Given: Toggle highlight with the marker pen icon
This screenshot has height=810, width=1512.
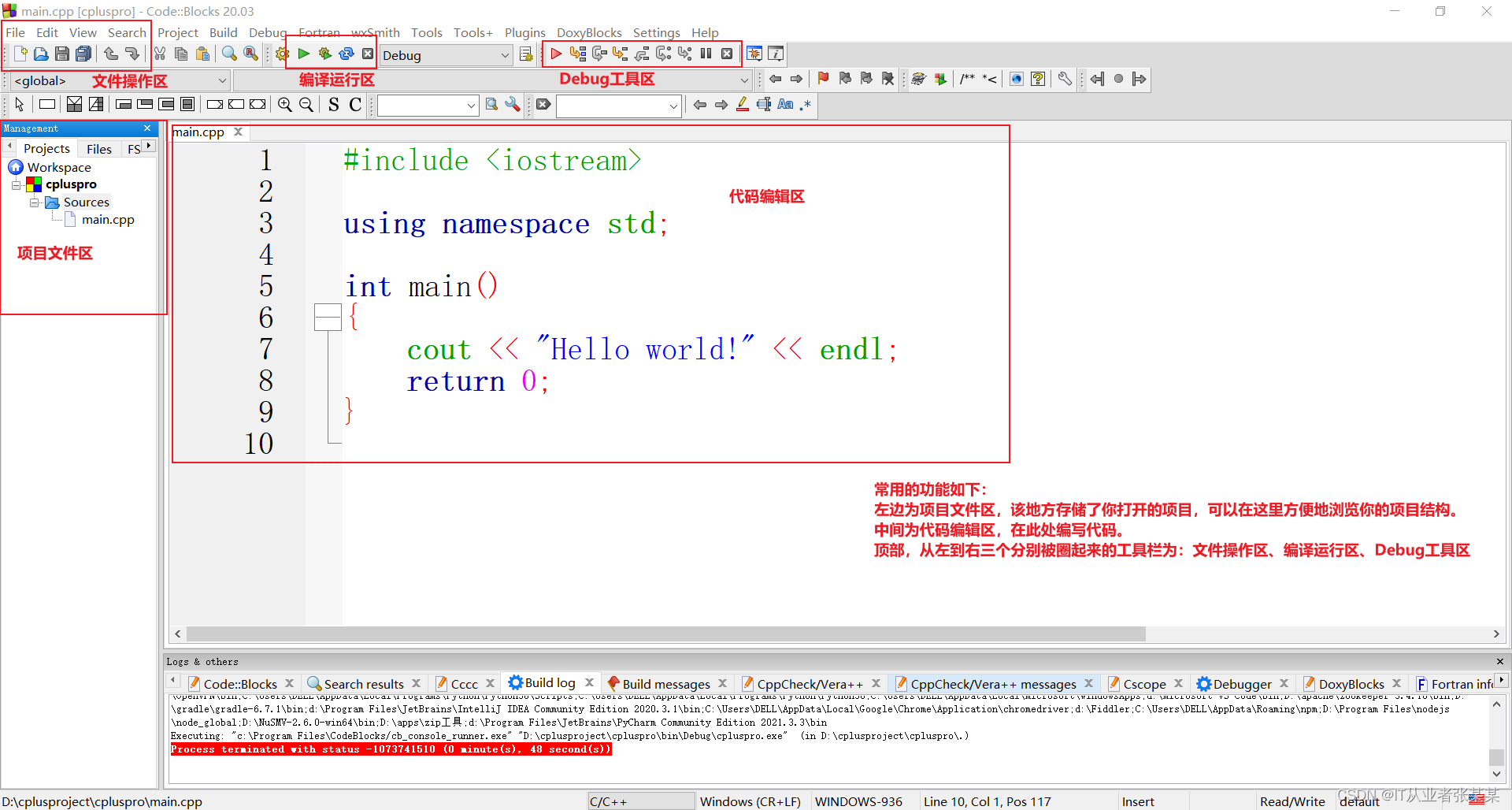Looking at the screenshot, I should (x=743, y=104).
